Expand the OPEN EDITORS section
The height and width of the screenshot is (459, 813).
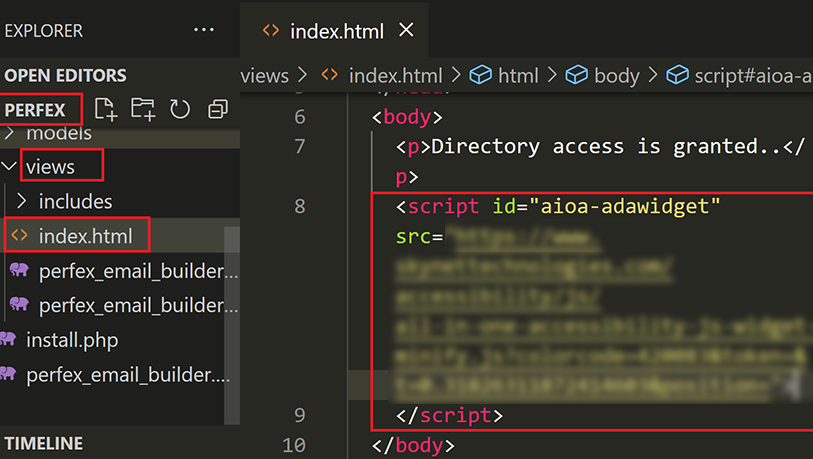coord(65,76)
